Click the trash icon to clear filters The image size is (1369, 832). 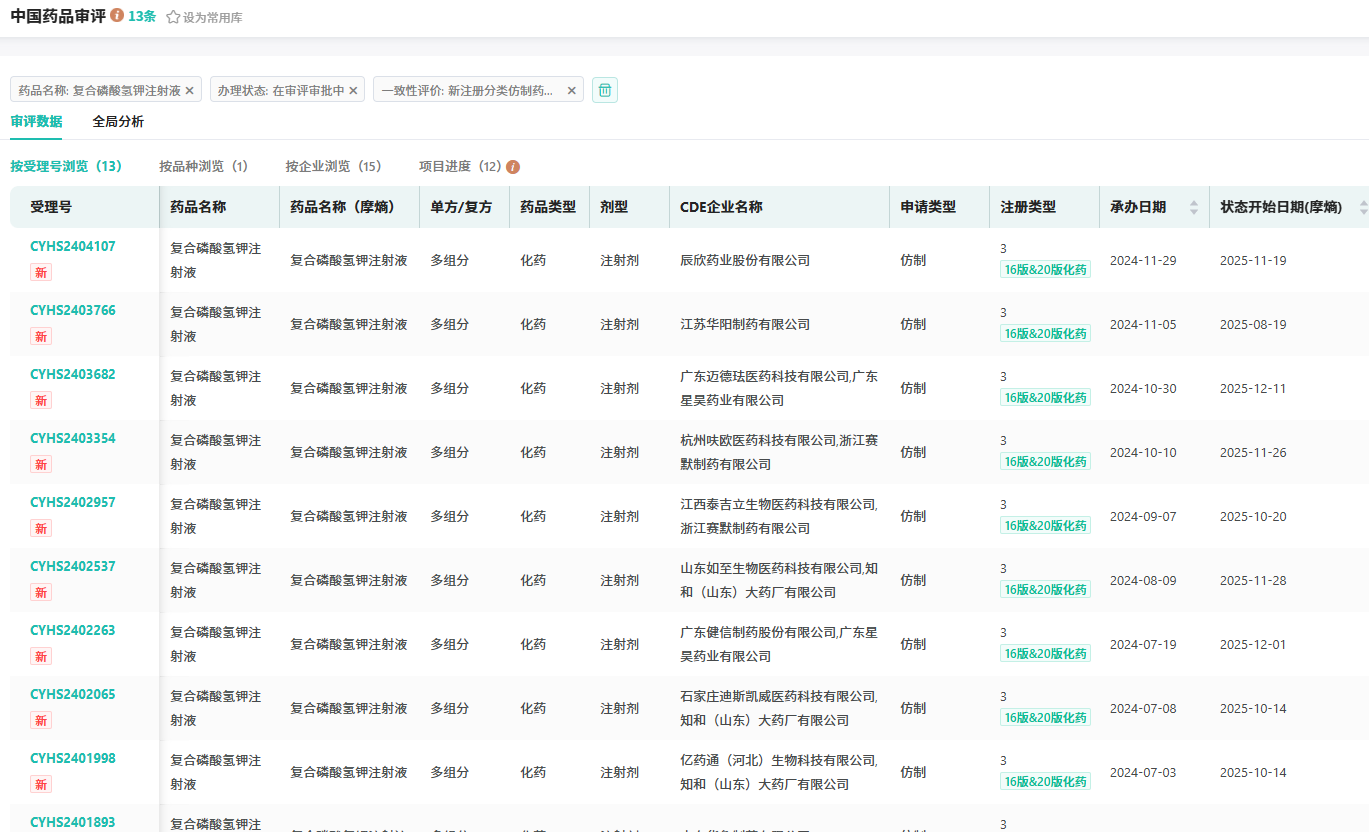click(x=605, y=90)
